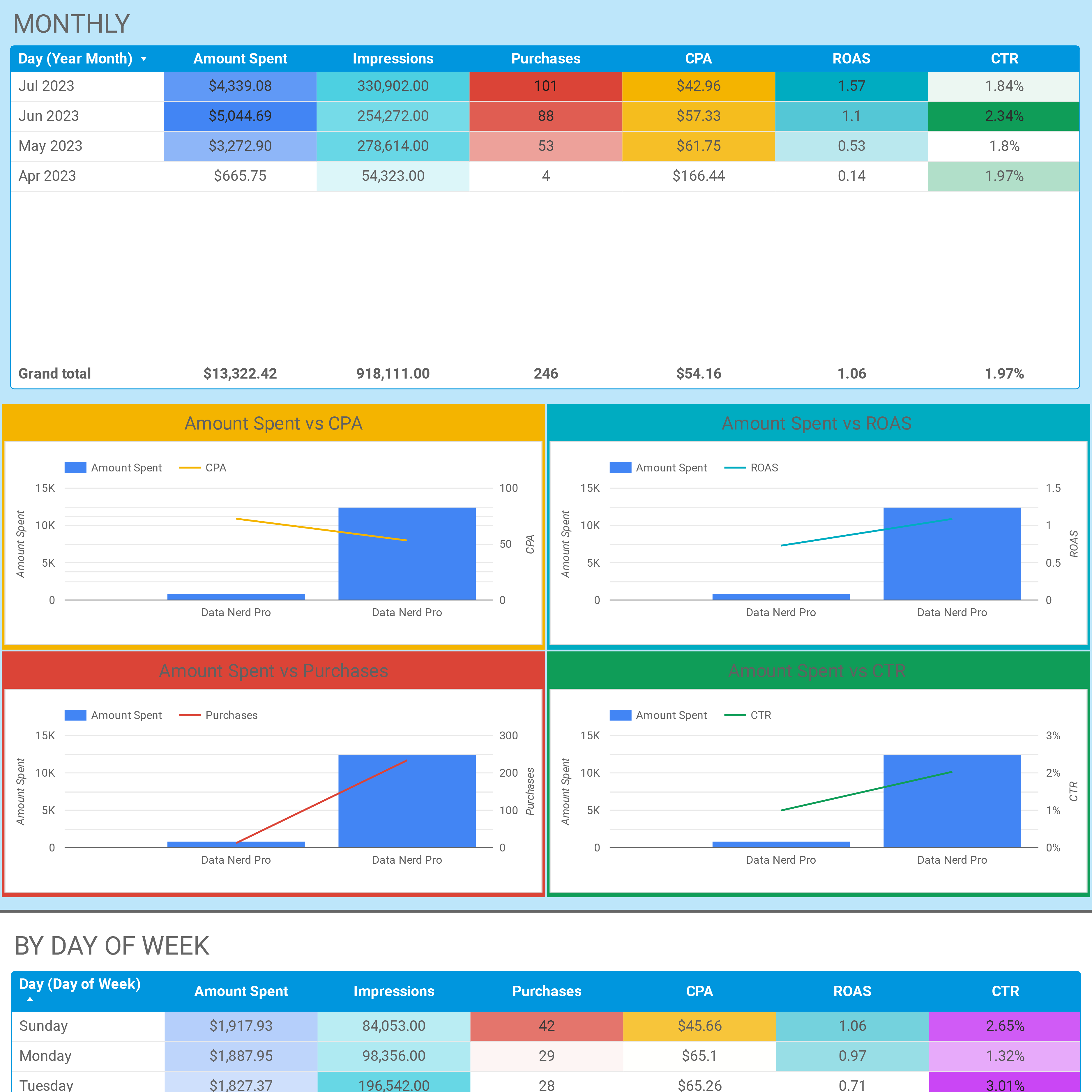Sort monthly table by Amount Spent header
1092x1092 pixels.
click(x=240, y=59)
